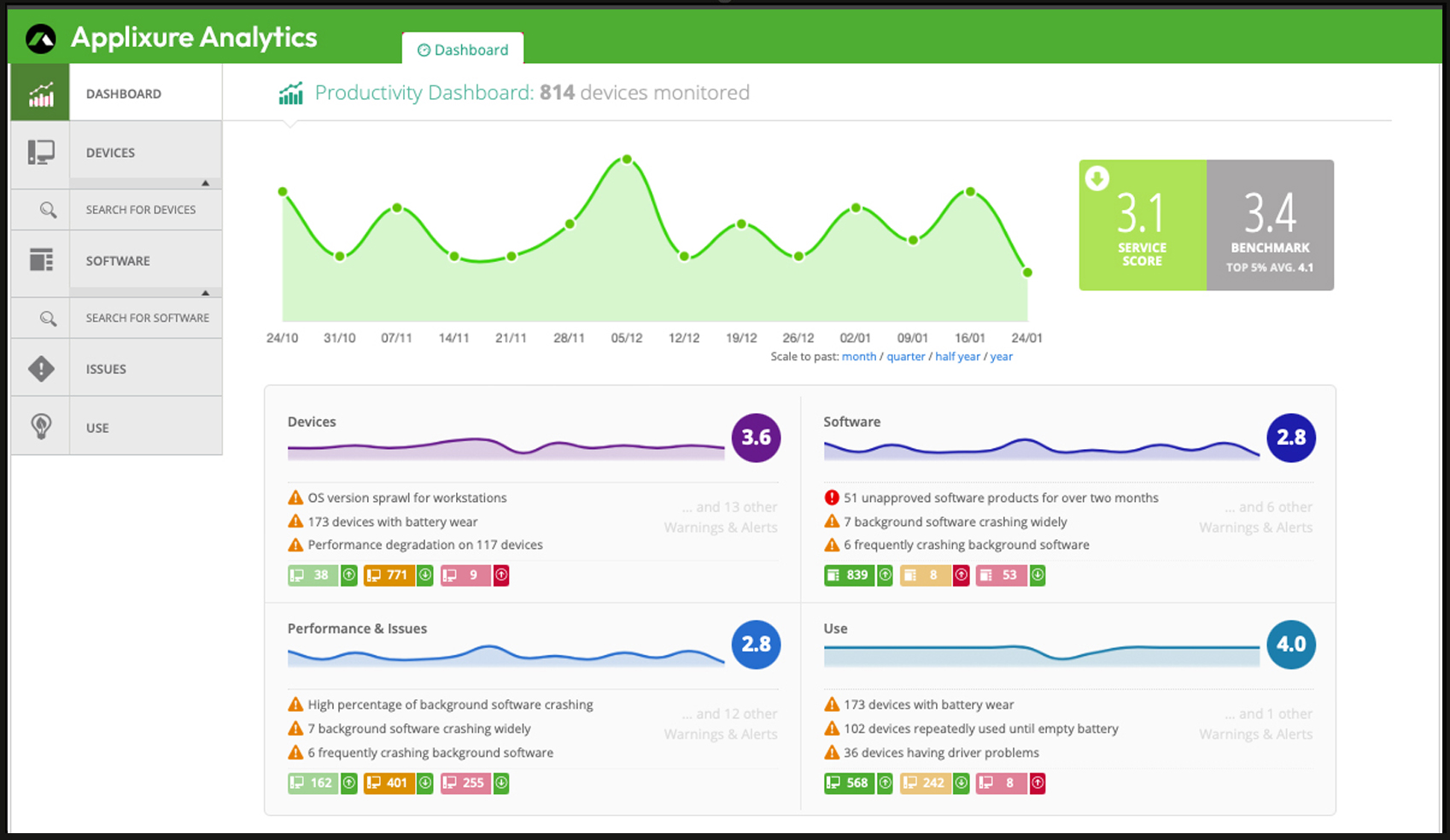Screen dimensions: 1450x840
Task: Click the warning triangle beside OS version sprawl
Action: [x=295, y=497]
